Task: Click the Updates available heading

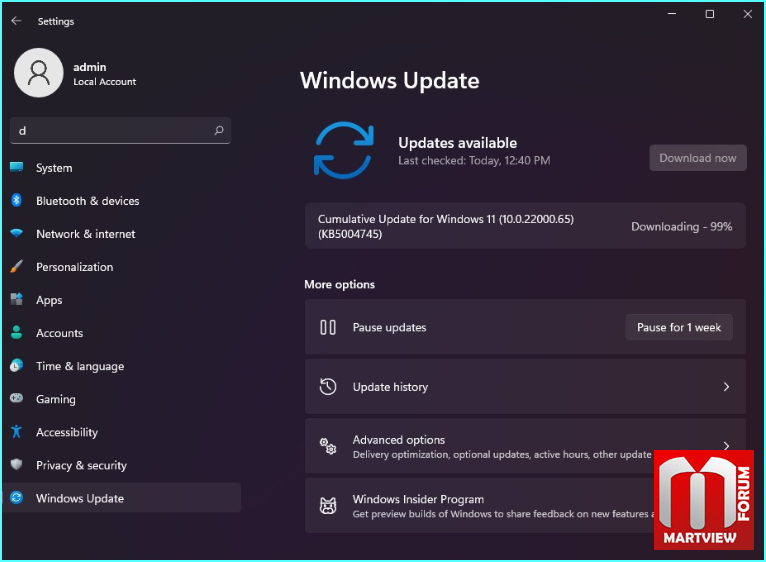Action: pyautogui.click(x=457, y=143)
